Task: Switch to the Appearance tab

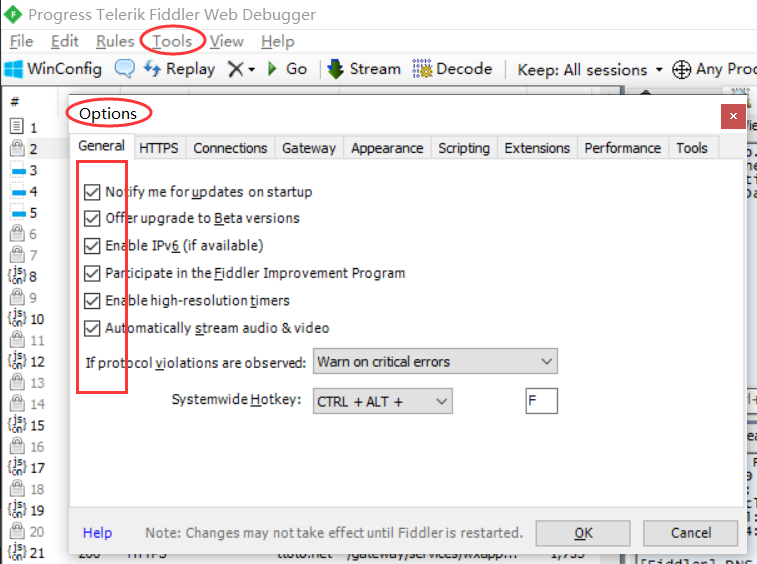Action: point(387,148)
